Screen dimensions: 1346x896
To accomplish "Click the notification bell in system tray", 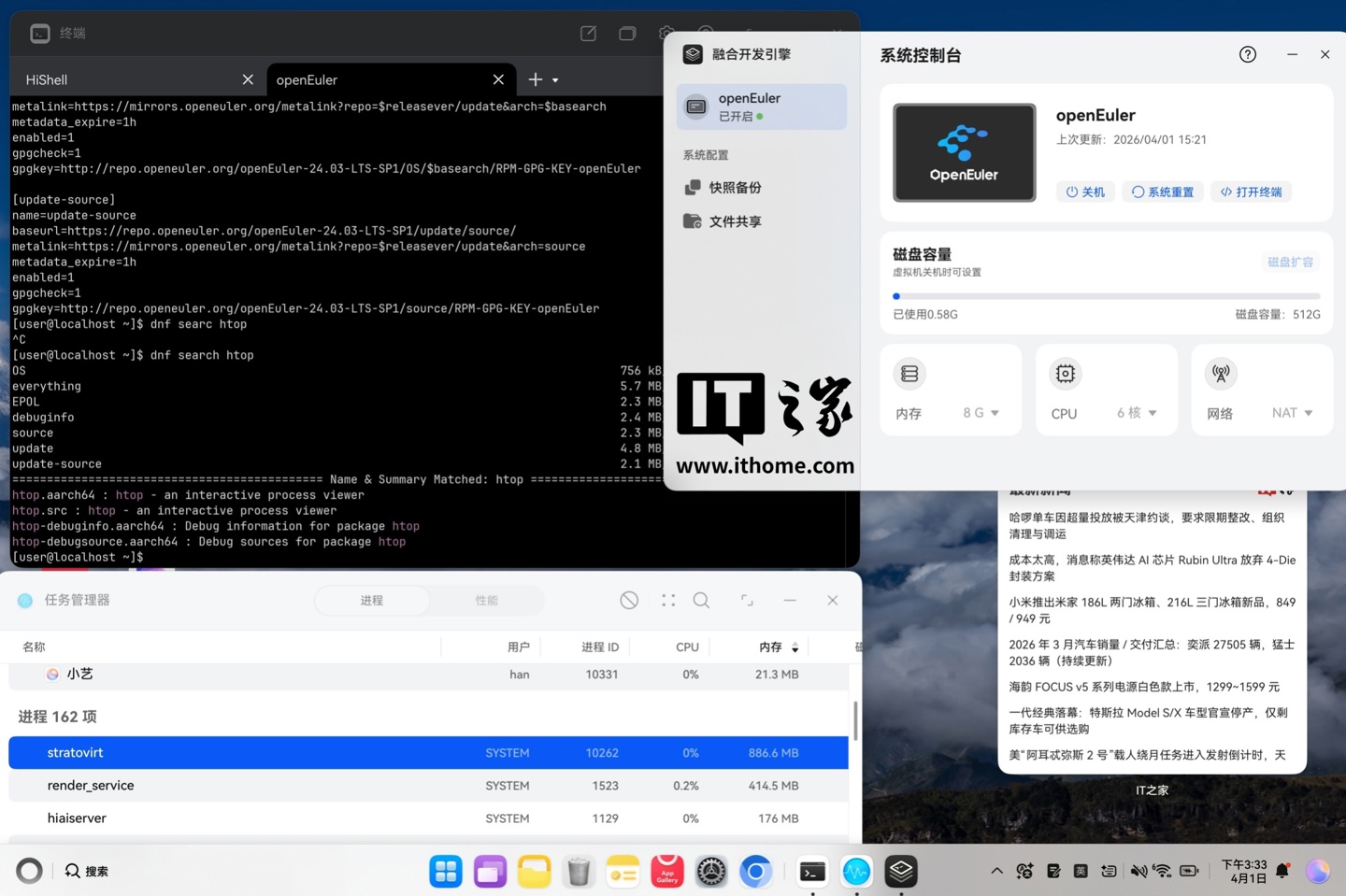I will 1282,871.
